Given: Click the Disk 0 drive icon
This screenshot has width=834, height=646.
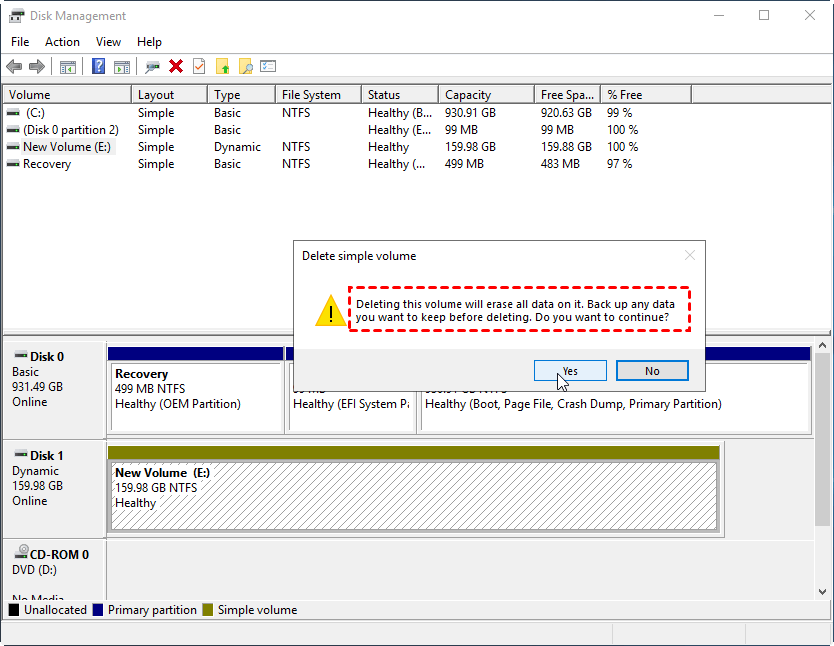Looking at the screenshot, I should [x=21, y=355].
